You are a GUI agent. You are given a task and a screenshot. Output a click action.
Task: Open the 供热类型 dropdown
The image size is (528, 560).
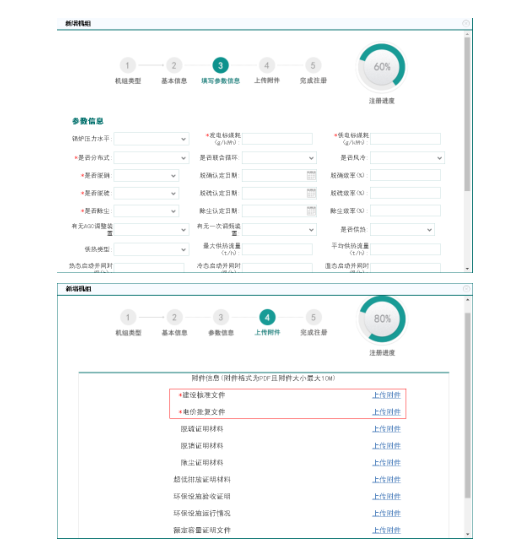(151, 250)
